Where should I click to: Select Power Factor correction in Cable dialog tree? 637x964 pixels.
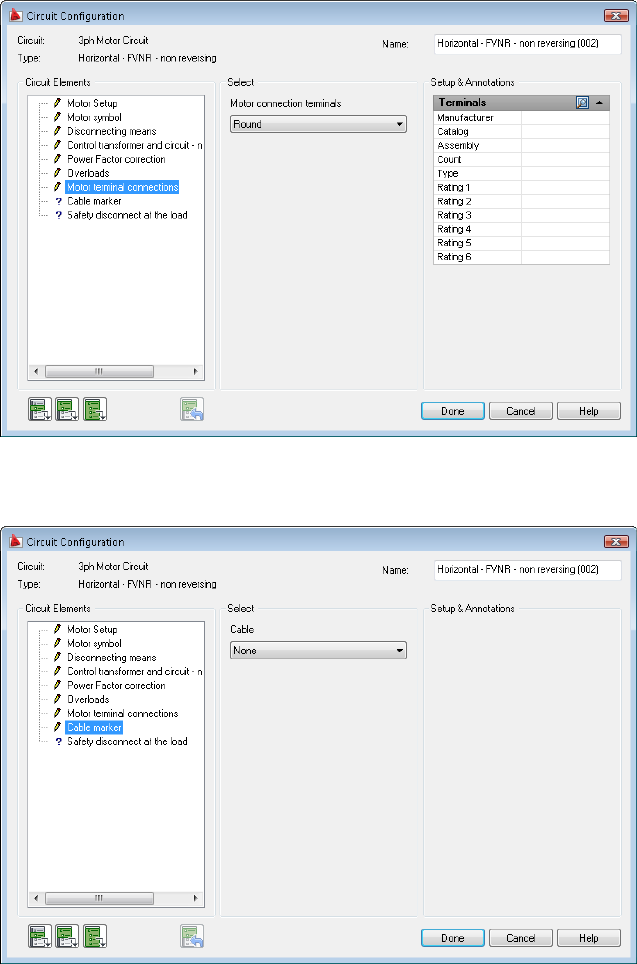[116, 685]
